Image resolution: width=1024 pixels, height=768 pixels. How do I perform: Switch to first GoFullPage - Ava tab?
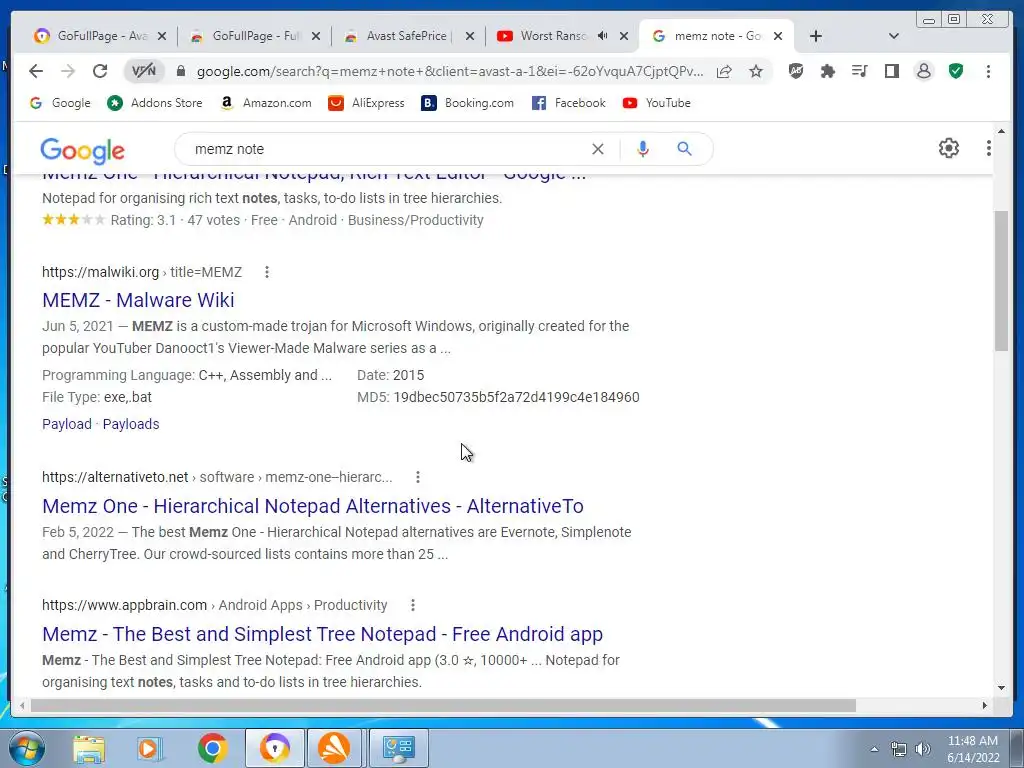pyautogui.click(x=101, y=36)
